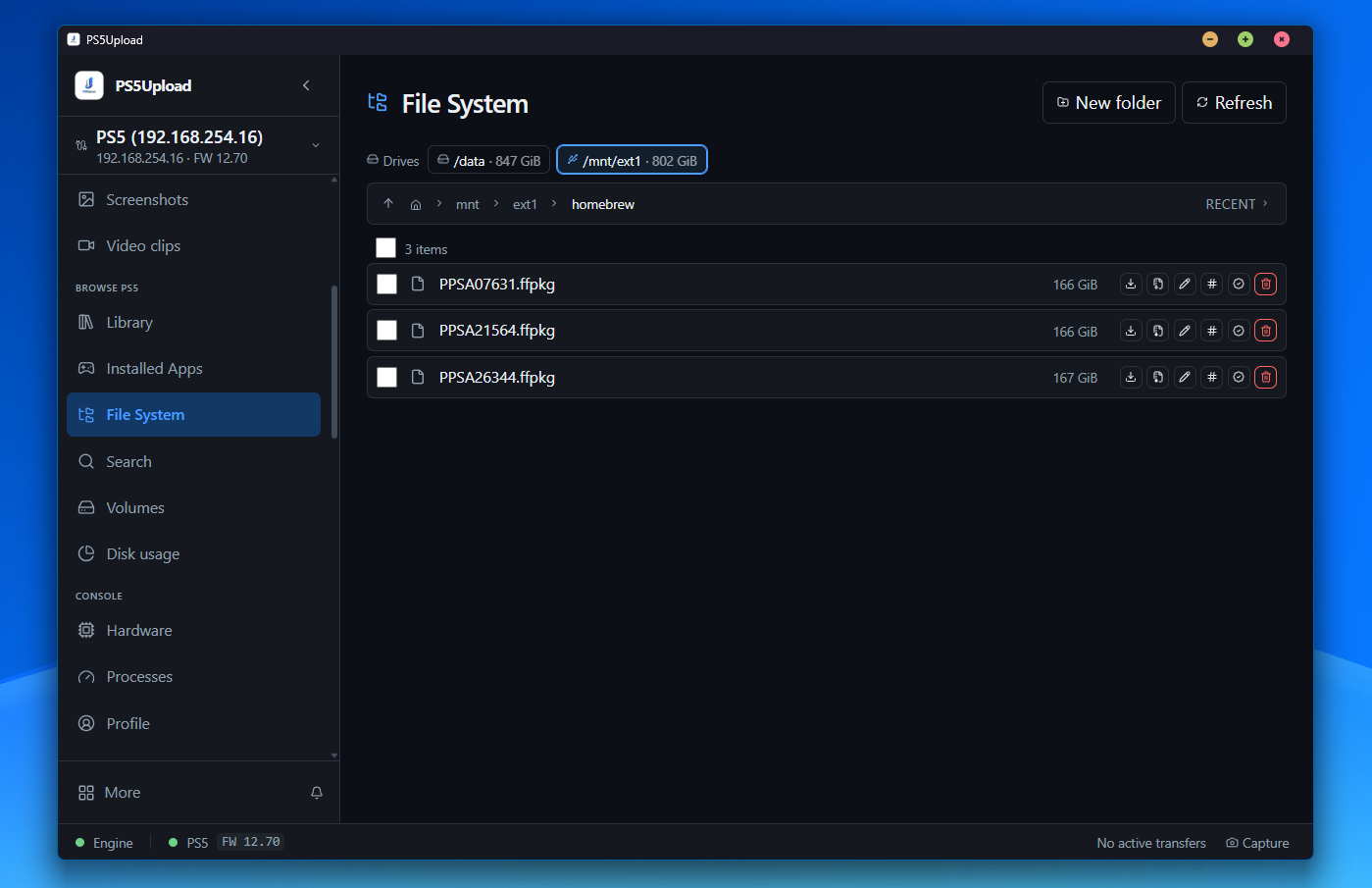Screen dimensions: 1372x888
Task: Open Screenshots in the sidebar
Action: [194, 199]
